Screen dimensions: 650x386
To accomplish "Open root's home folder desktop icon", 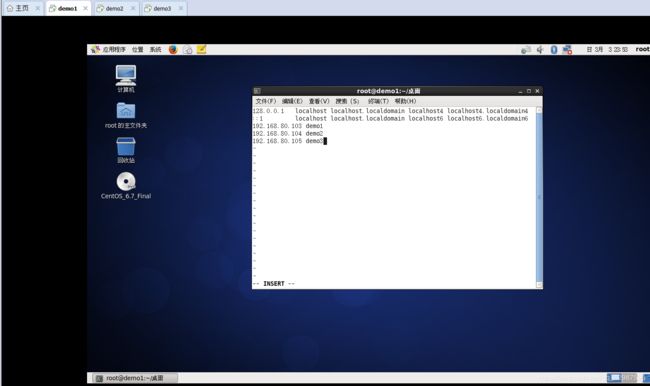I will coord(126,115).
